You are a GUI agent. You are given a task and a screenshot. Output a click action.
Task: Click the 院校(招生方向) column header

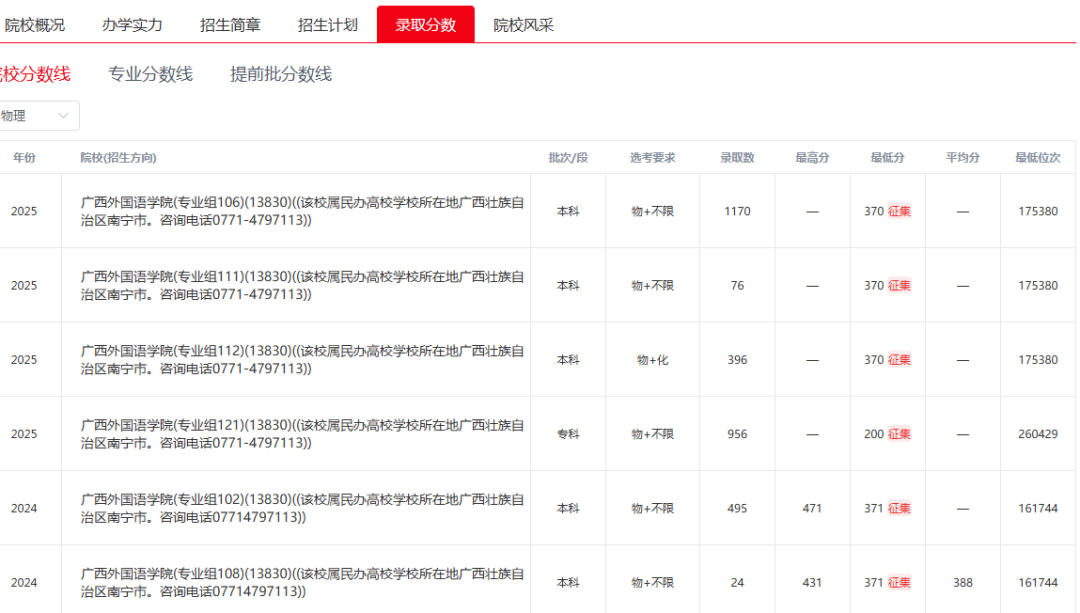click(x=118, y=158)
